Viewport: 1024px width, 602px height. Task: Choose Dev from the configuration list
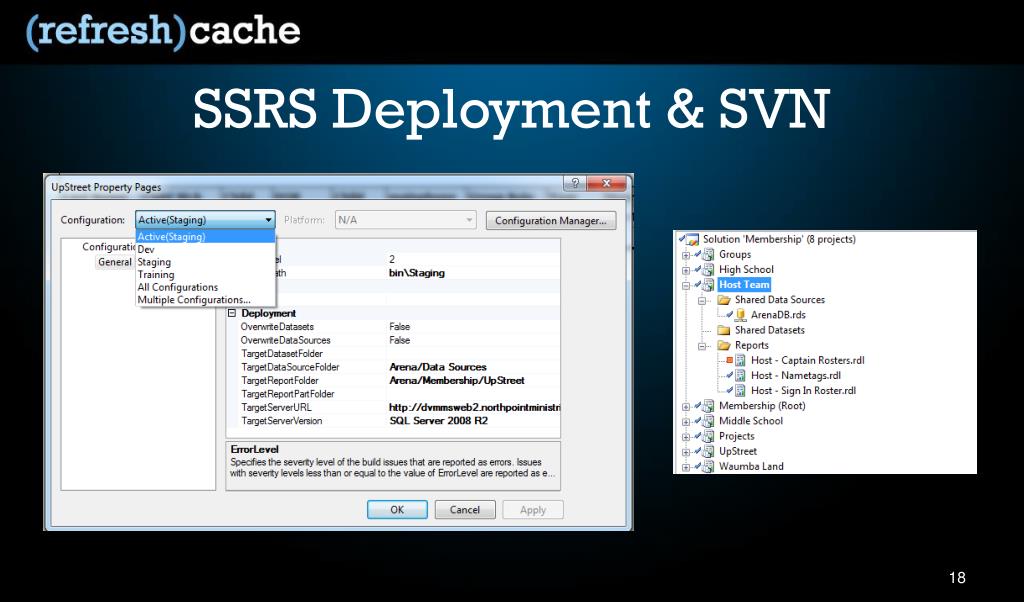205,249
